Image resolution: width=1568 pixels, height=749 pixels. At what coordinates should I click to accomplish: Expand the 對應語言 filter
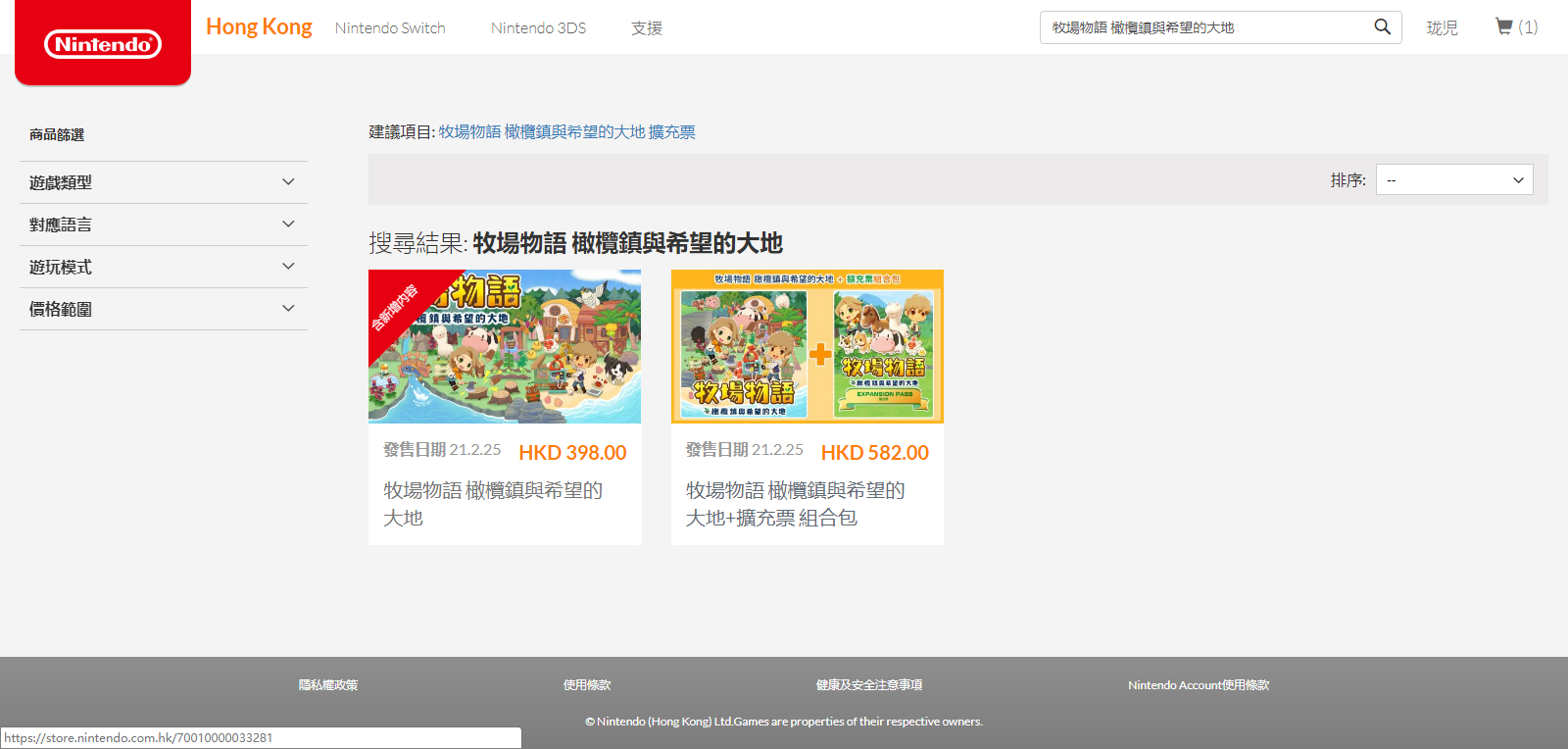[164, 225]
